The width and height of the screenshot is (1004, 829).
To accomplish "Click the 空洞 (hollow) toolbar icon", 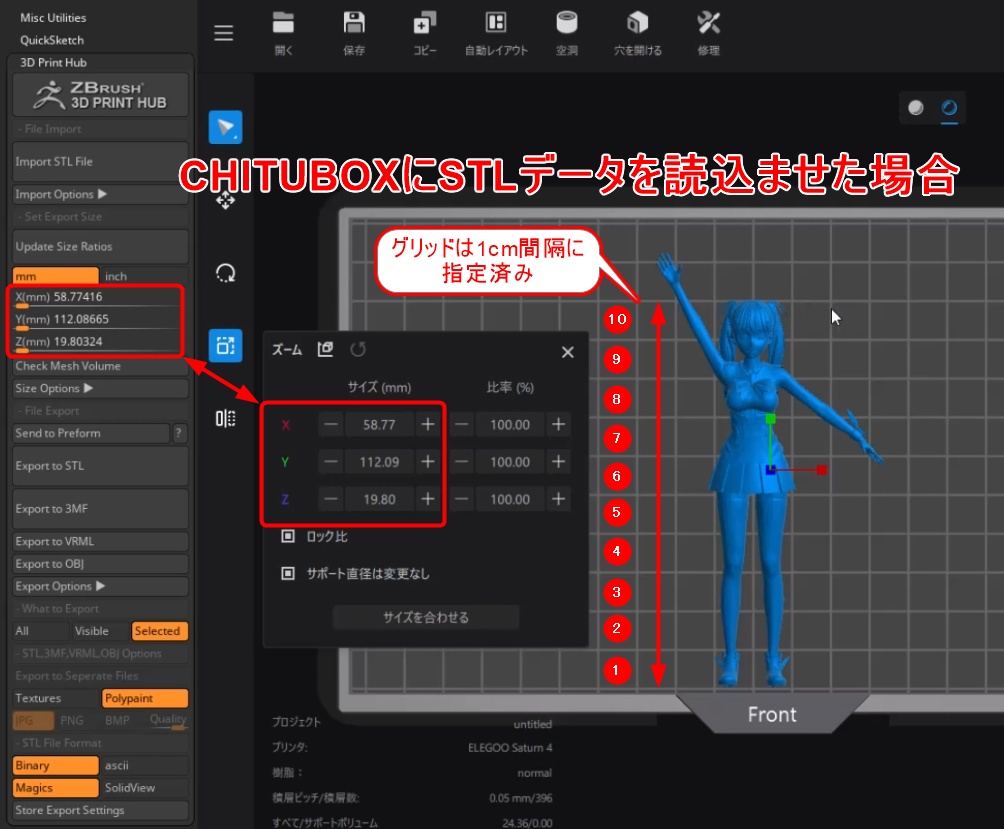I will click(566, 30).
